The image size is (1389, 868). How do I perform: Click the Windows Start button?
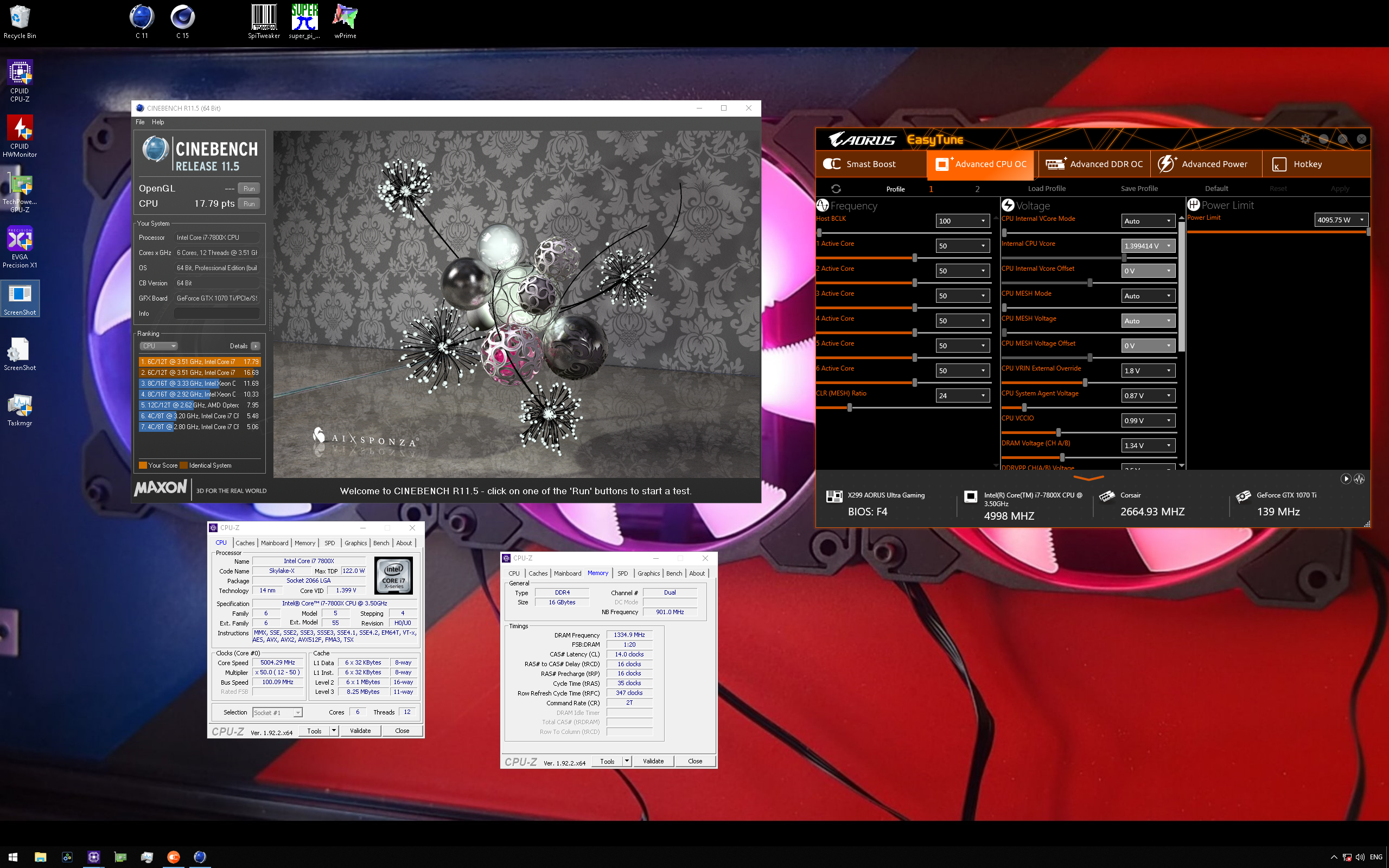[x=12, y=857]
